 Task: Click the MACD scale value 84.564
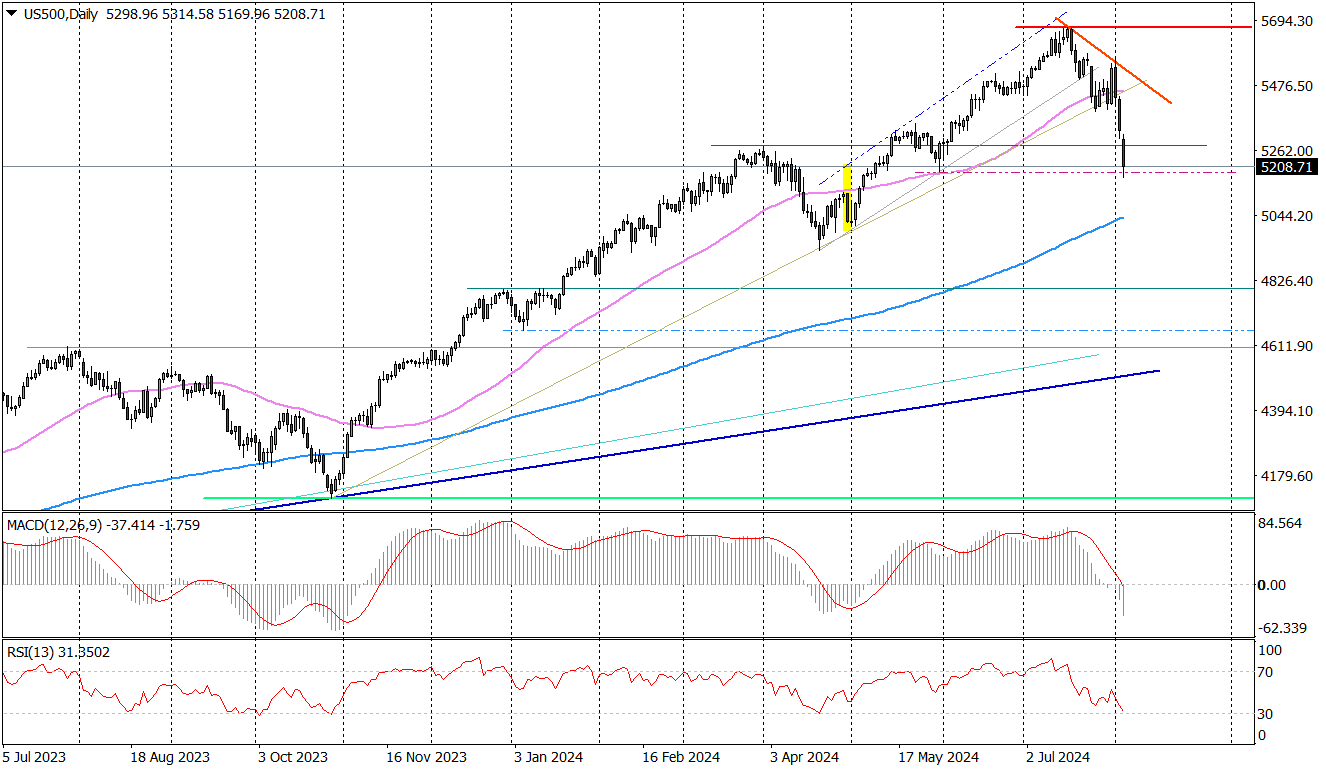pyautogui.click(x=1282, y=523)
